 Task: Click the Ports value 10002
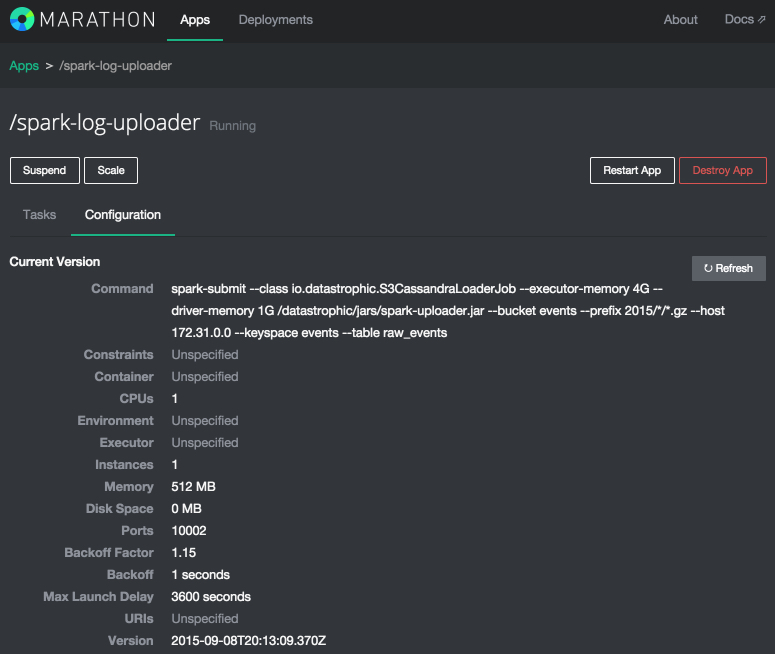pyautogui.click(x=189, y=530)
